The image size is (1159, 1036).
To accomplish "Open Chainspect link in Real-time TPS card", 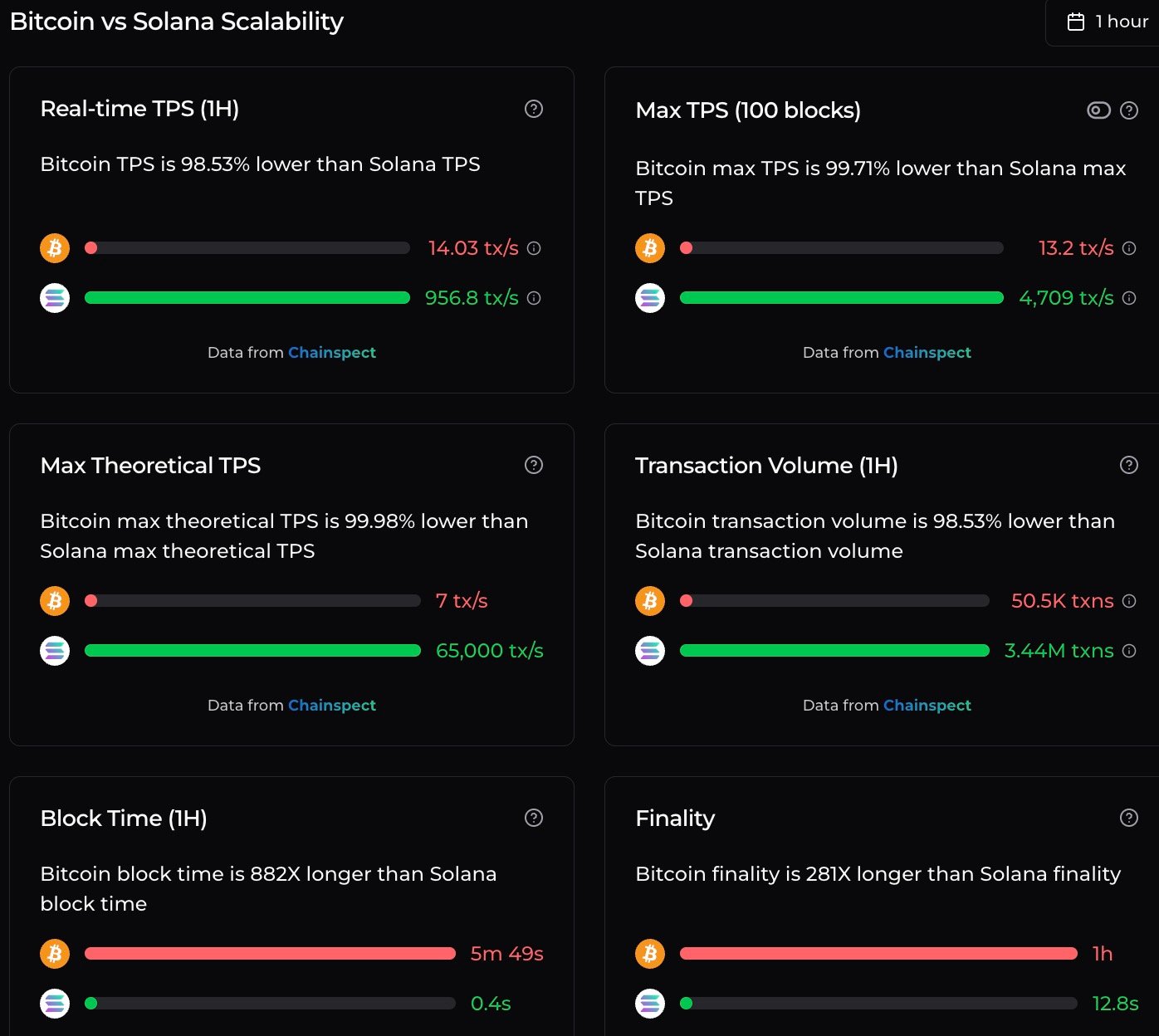I will pyautogui.click(x=331, y=353).
